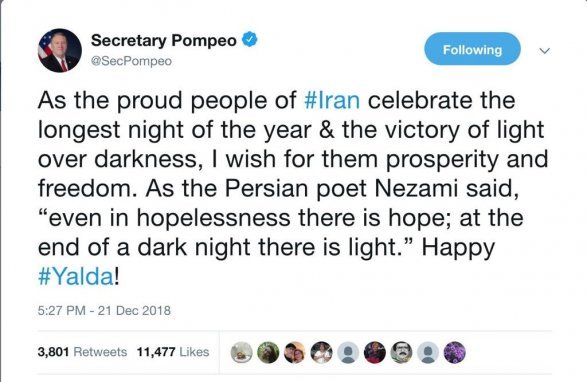
Task: Open the first liker avatar showing food
Action: pos(241,352)
